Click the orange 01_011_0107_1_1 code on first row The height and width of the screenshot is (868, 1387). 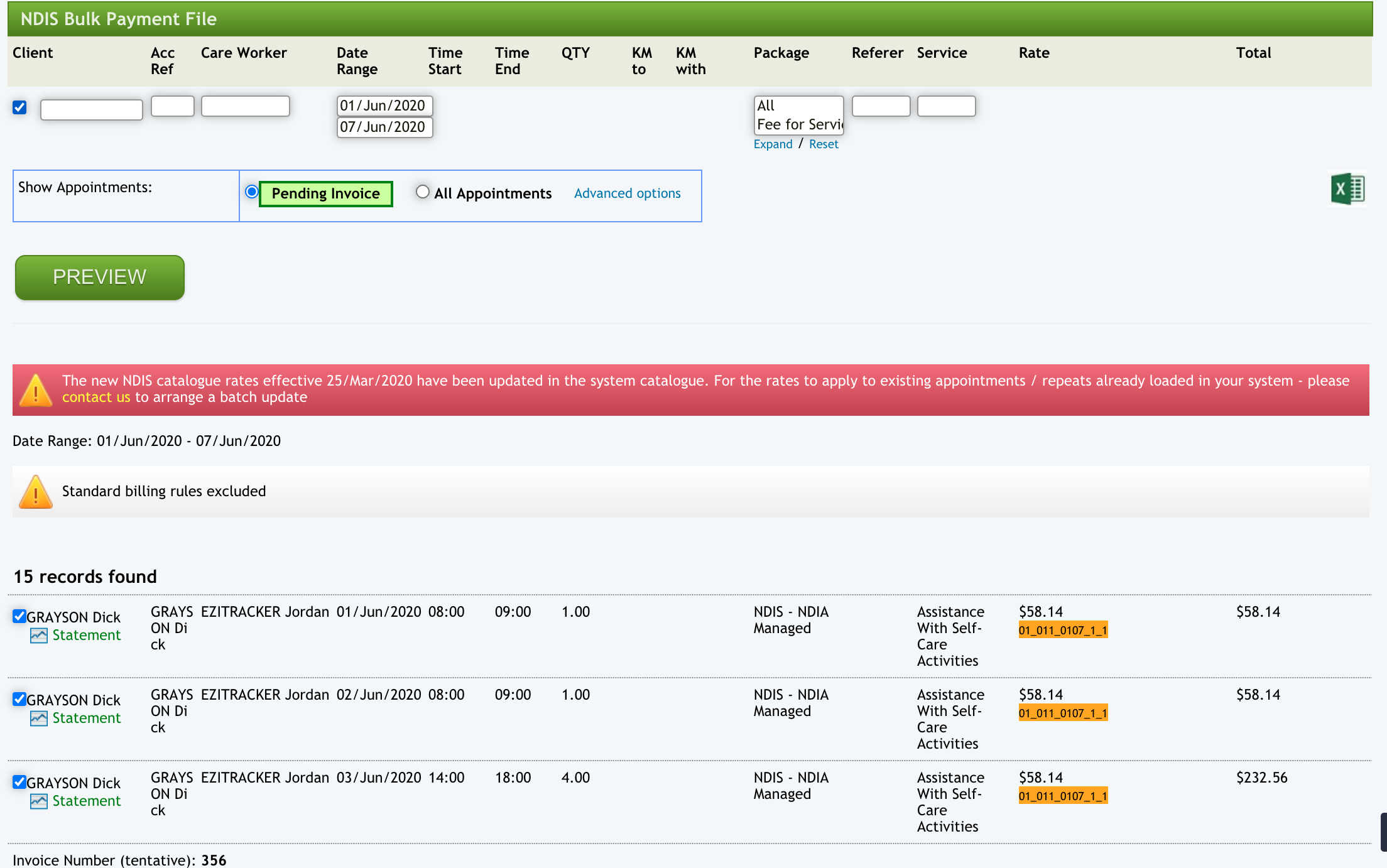coord(1063,630)
